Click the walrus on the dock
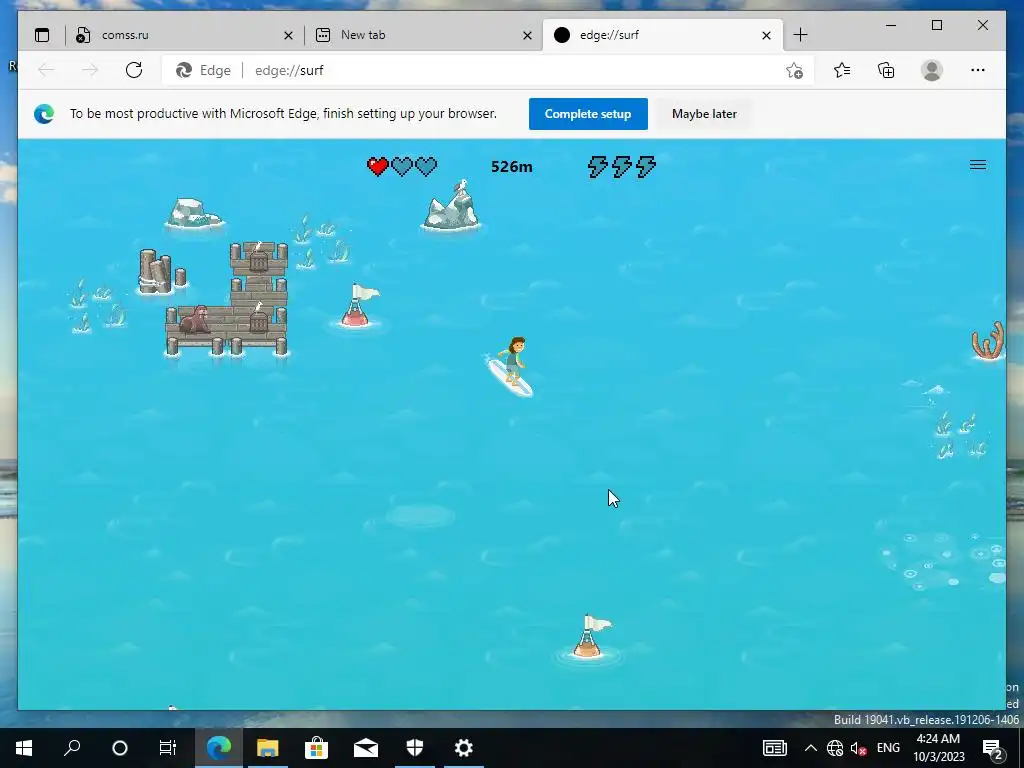 tap(195, 321)
